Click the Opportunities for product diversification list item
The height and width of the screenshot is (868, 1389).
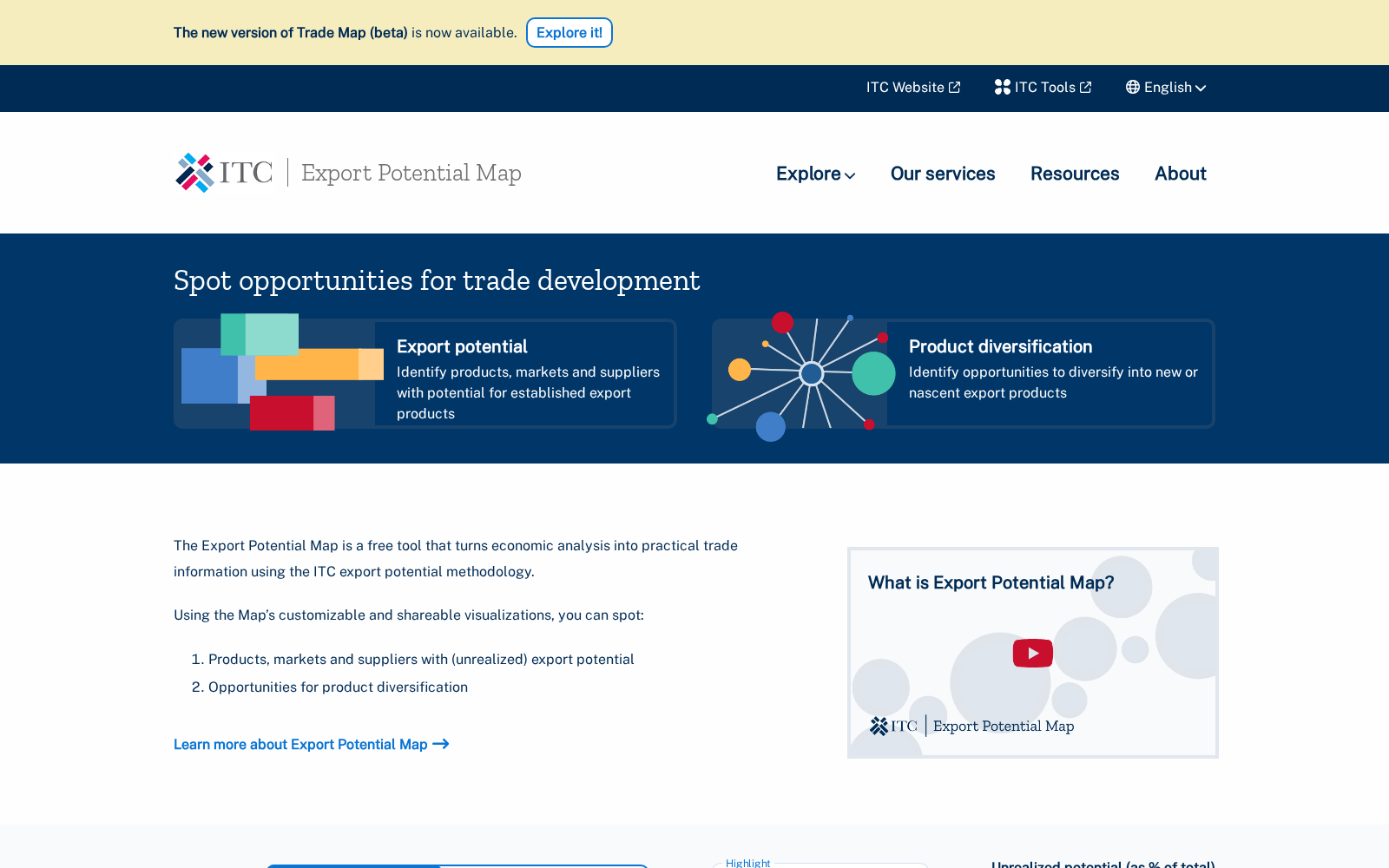pyautogui.click(x=338, y=687)
